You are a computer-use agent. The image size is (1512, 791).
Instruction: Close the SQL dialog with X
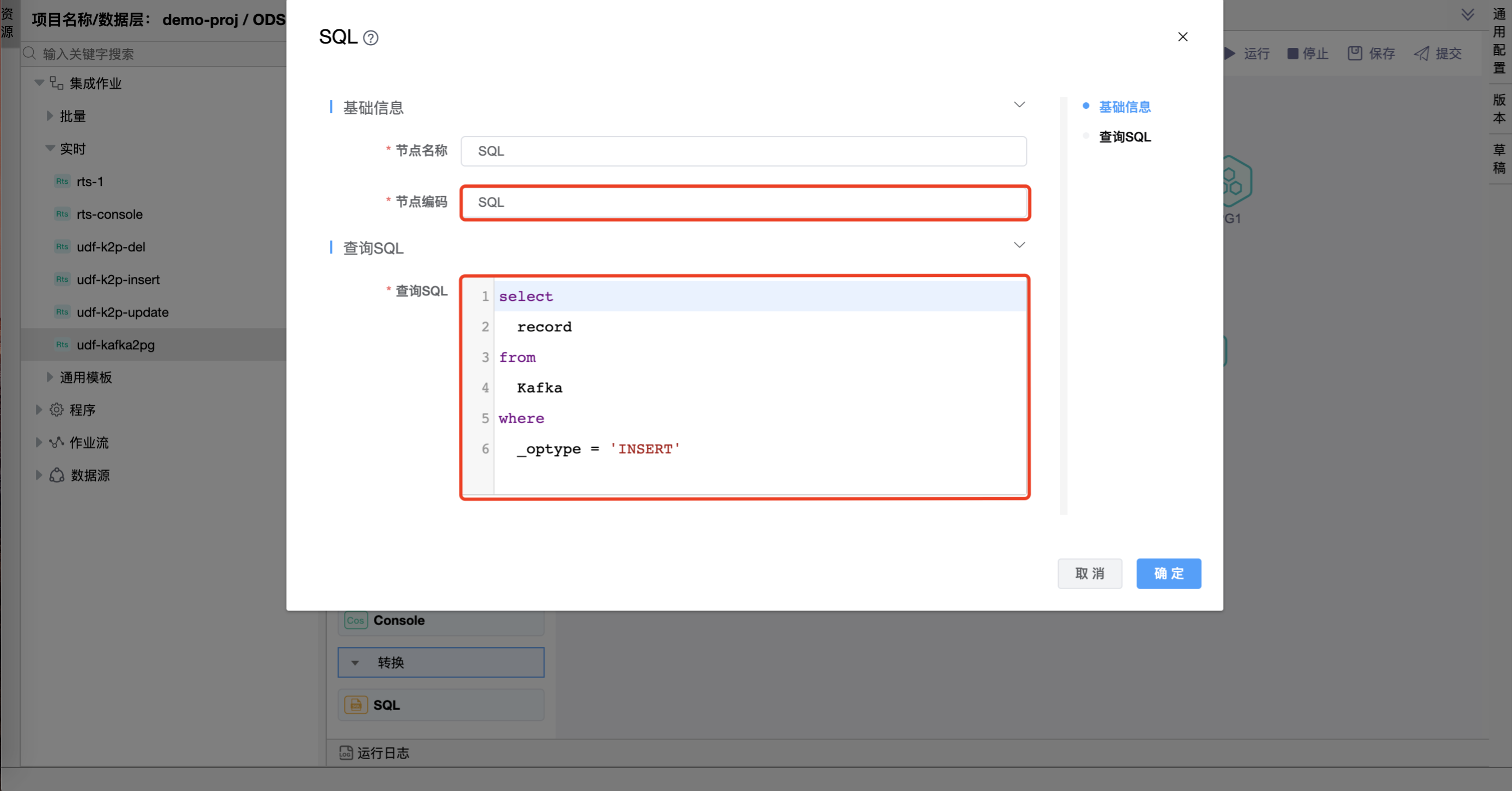point(1182,37)
